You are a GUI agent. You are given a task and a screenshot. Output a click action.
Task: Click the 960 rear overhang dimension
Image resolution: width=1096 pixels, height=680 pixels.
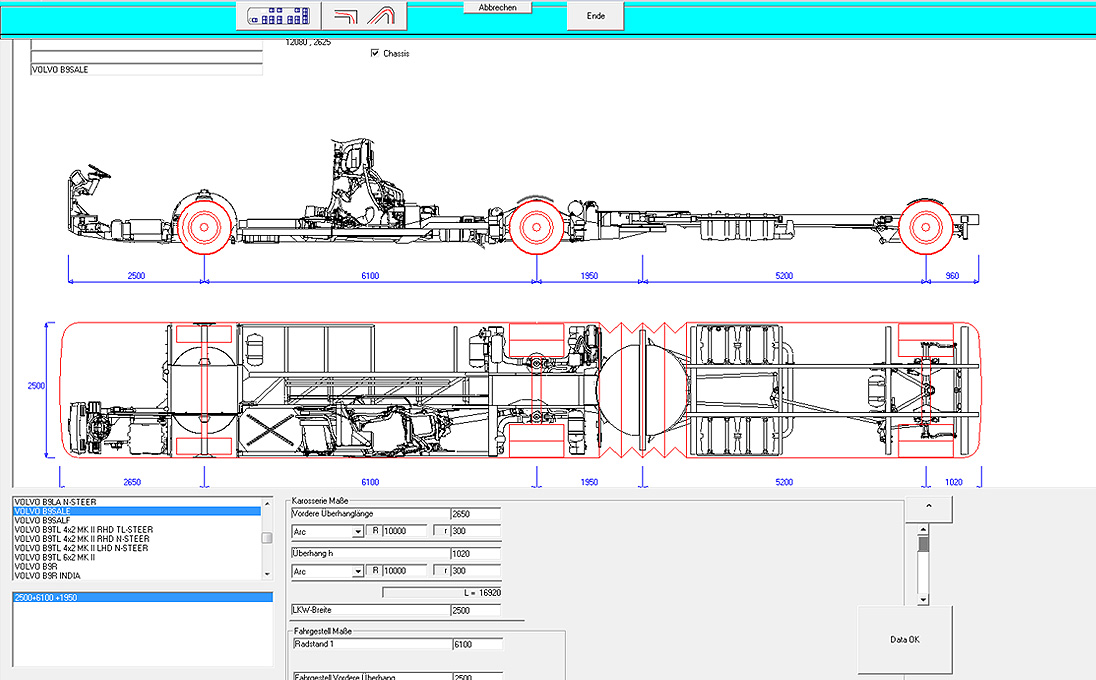click(953, 276)
